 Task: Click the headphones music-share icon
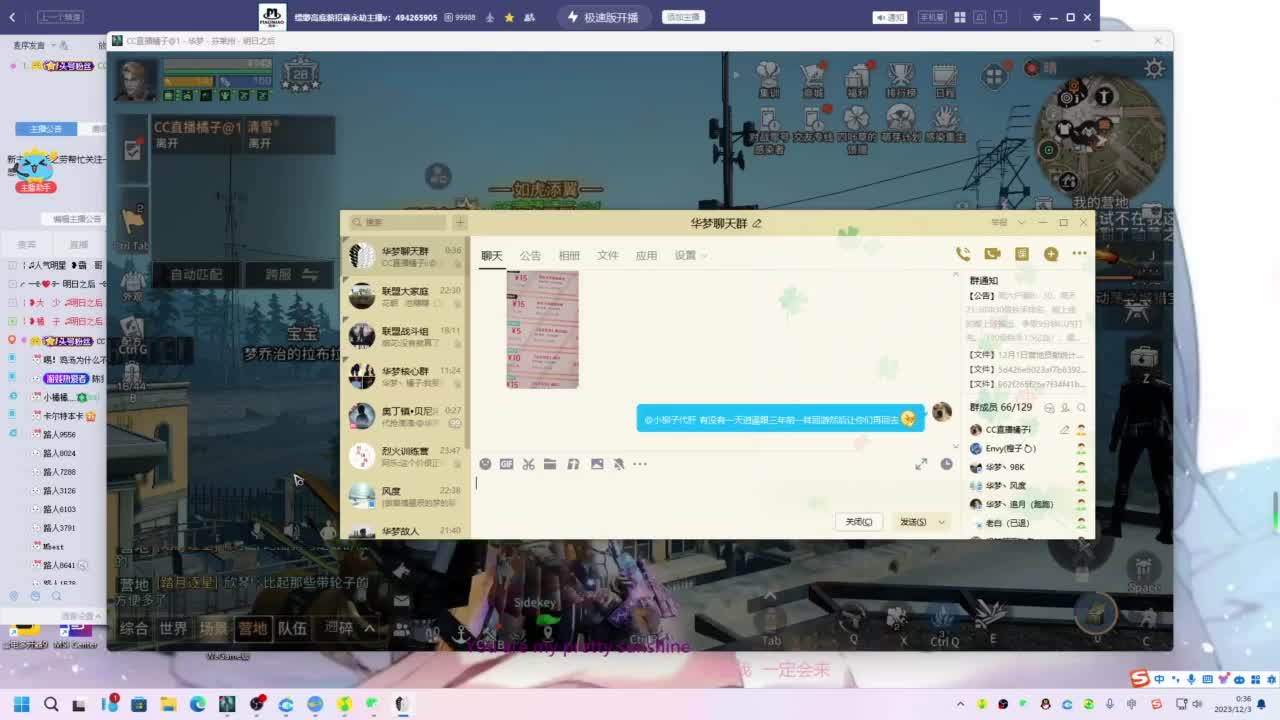tap(573, 464)
